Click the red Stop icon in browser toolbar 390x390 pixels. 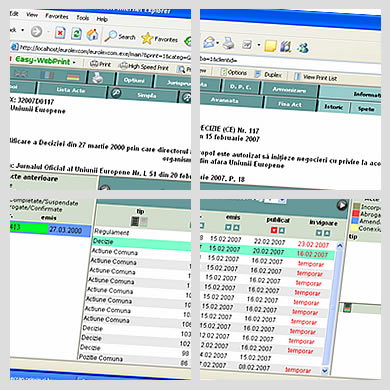(60, 33)
